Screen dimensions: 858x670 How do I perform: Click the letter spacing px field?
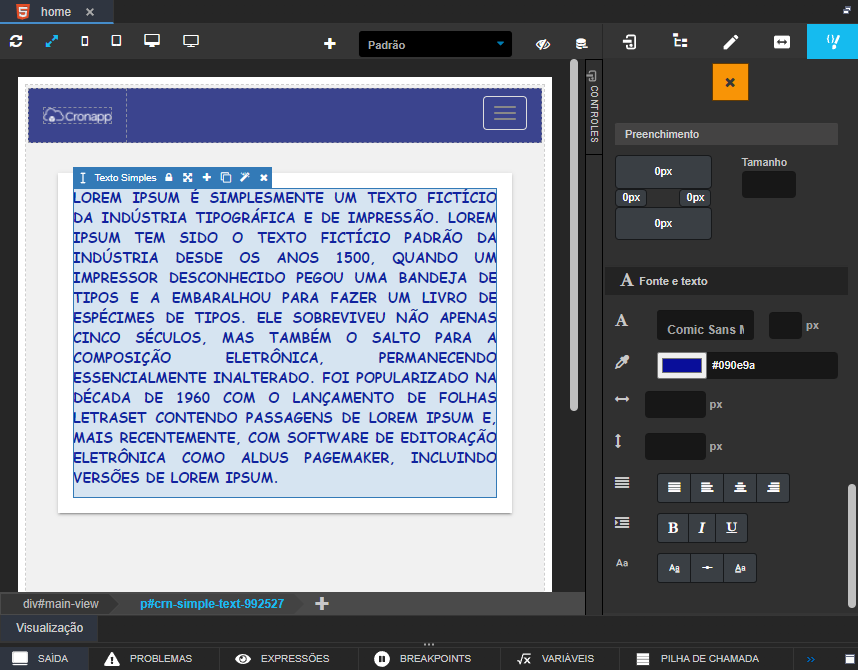(675, 405)
